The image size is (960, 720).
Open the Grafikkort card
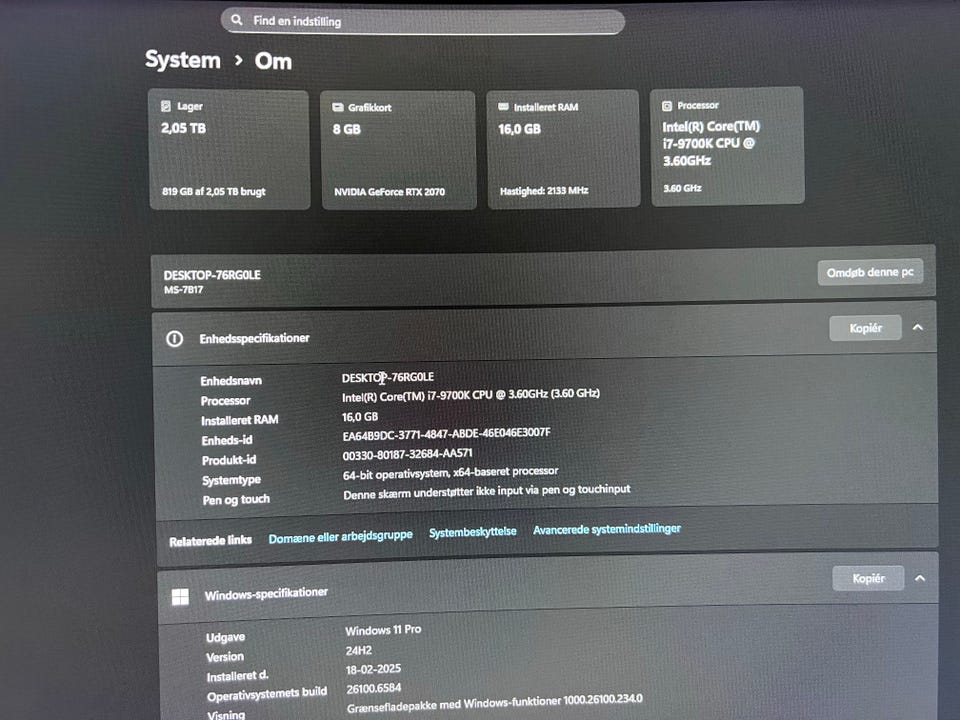tap(399, 151)
